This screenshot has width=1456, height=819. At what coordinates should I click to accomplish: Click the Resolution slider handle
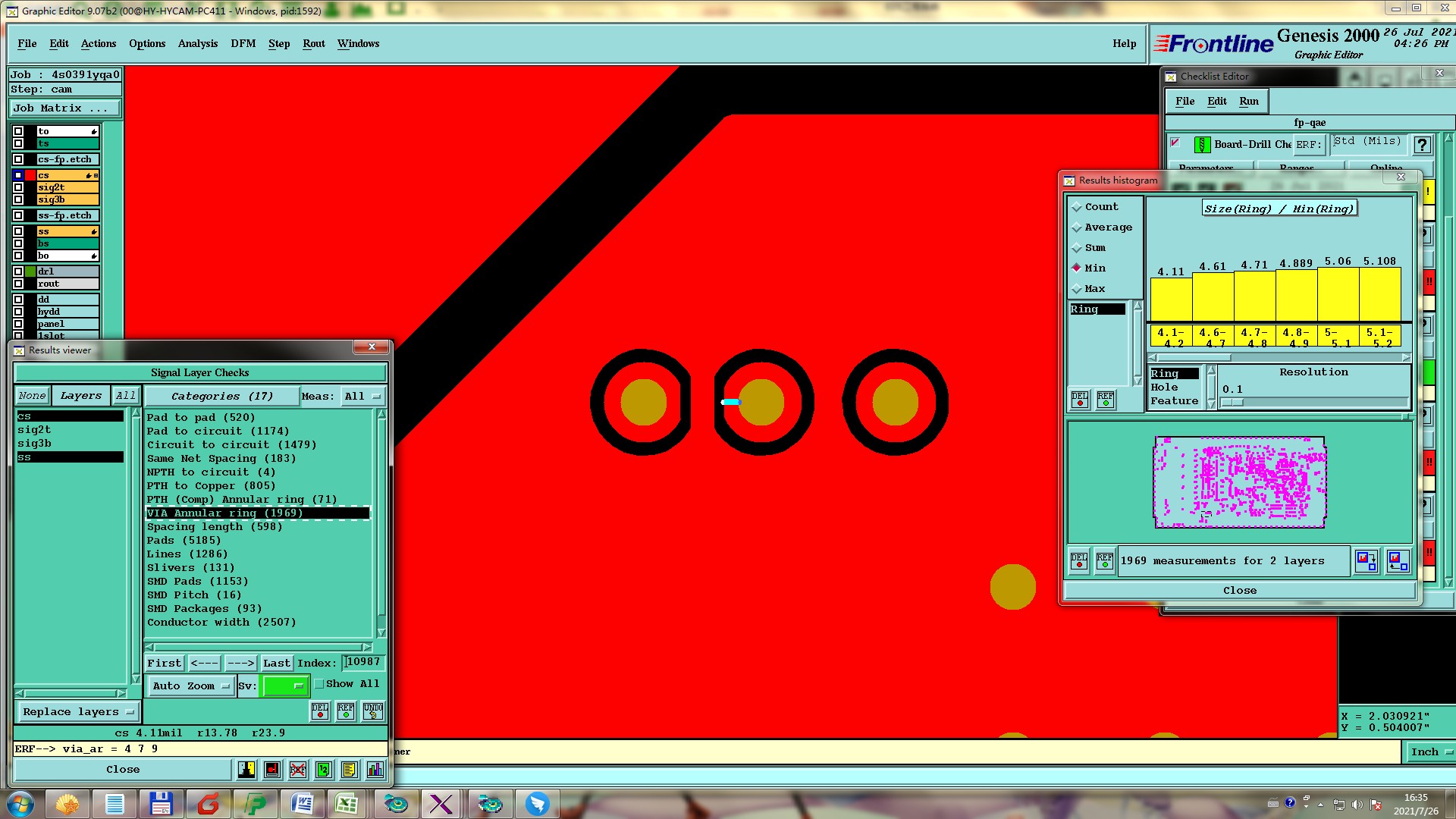(x=1232, y=403)
